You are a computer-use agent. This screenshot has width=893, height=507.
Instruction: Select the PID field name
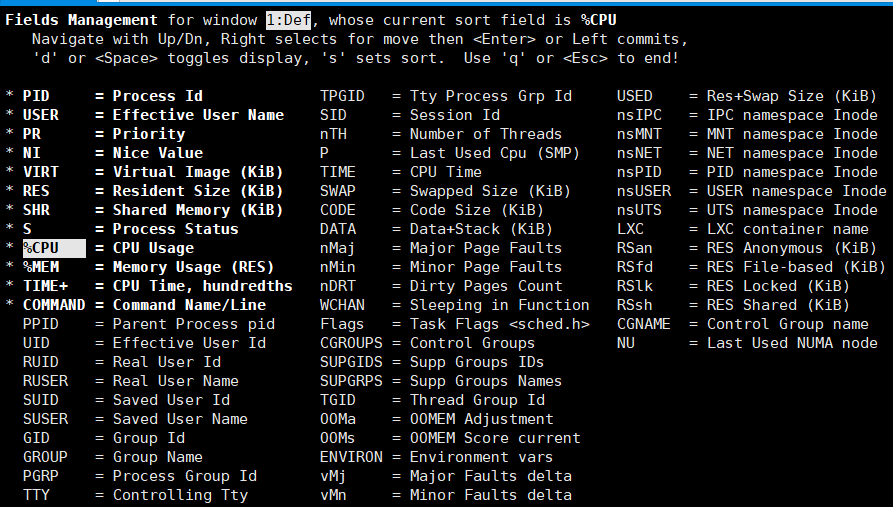pos(36,96)
